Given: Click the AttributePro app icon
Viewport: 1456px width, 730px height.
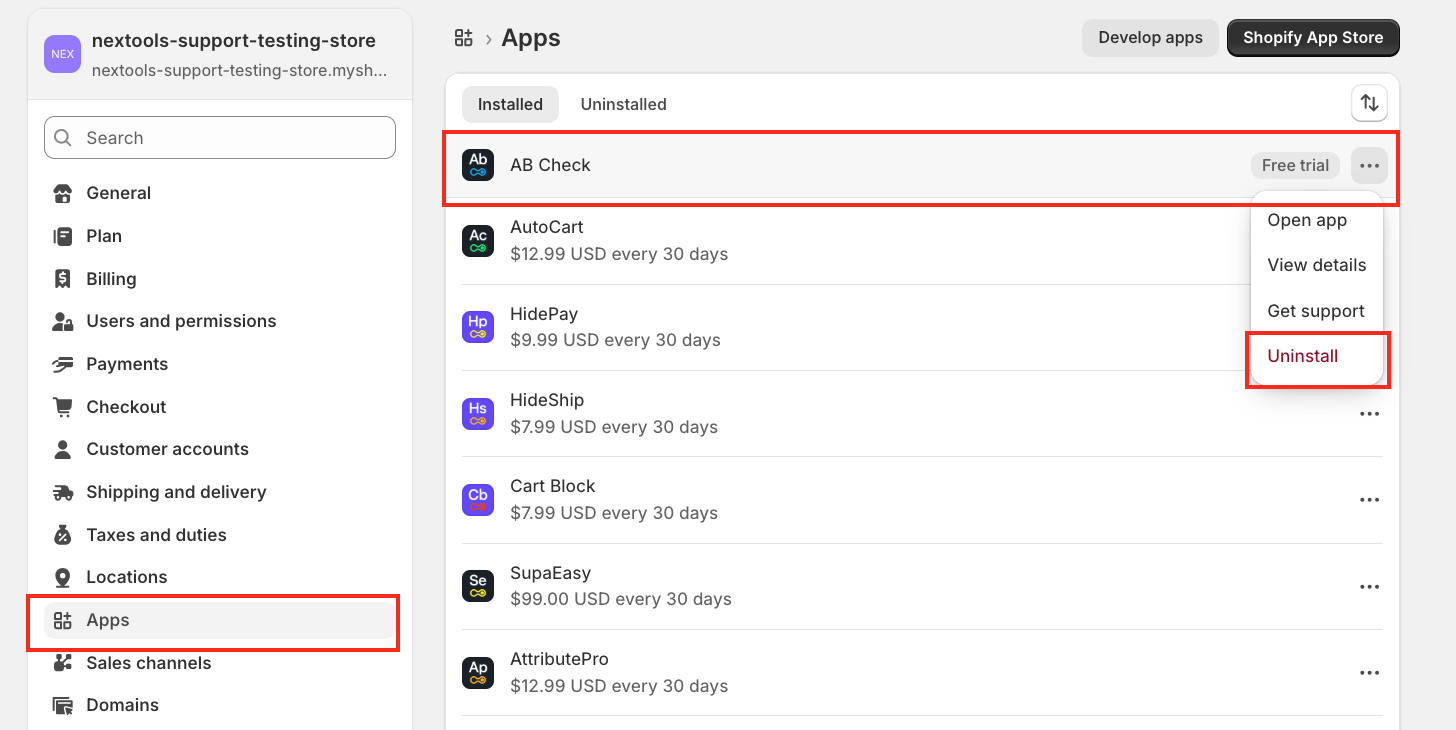Looking at the screenshot, I should point(478,672).
